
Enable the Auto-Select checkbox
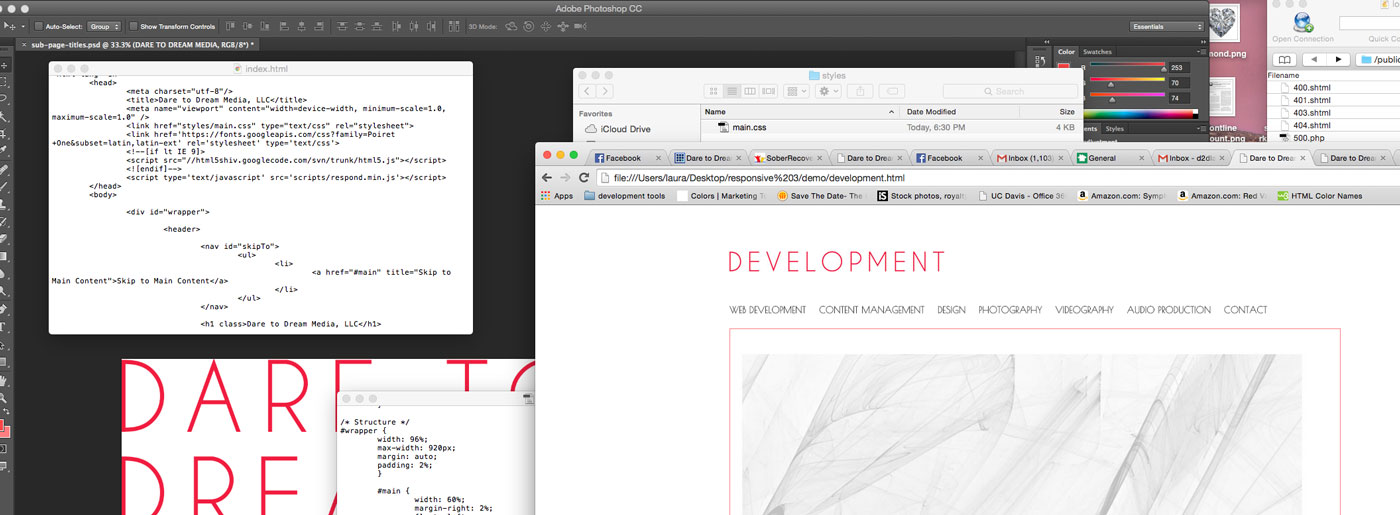(x=38, y=26)
